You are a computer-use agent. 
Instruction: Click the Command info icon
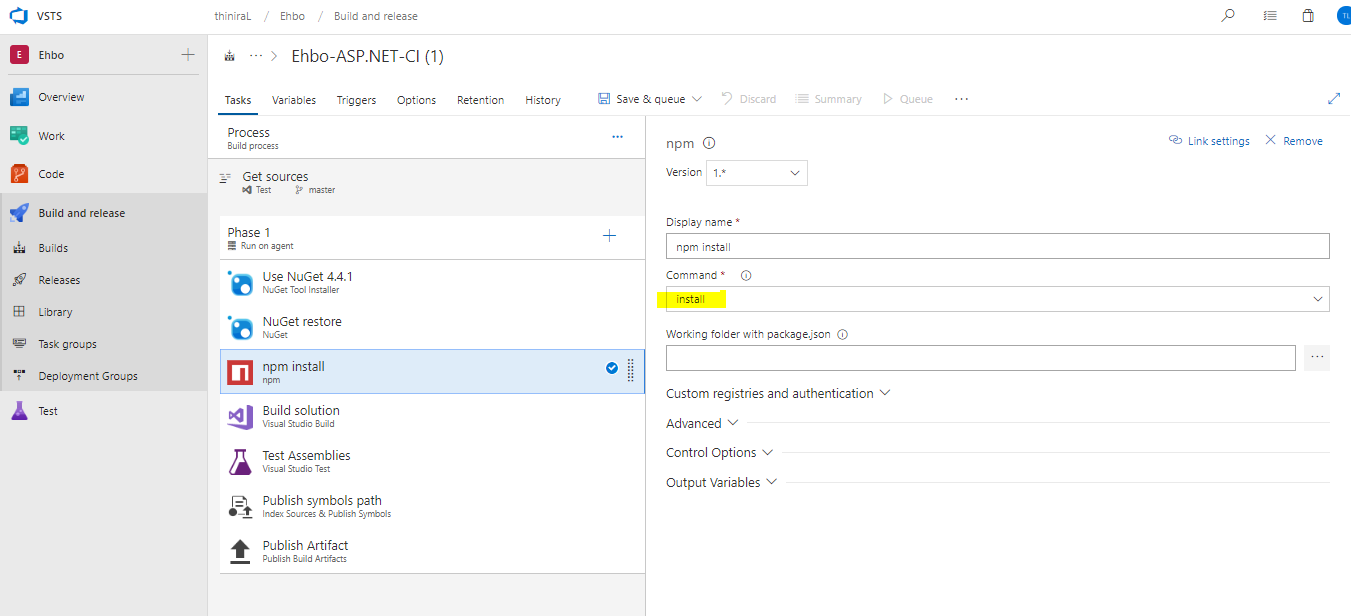tap(746, 275)
